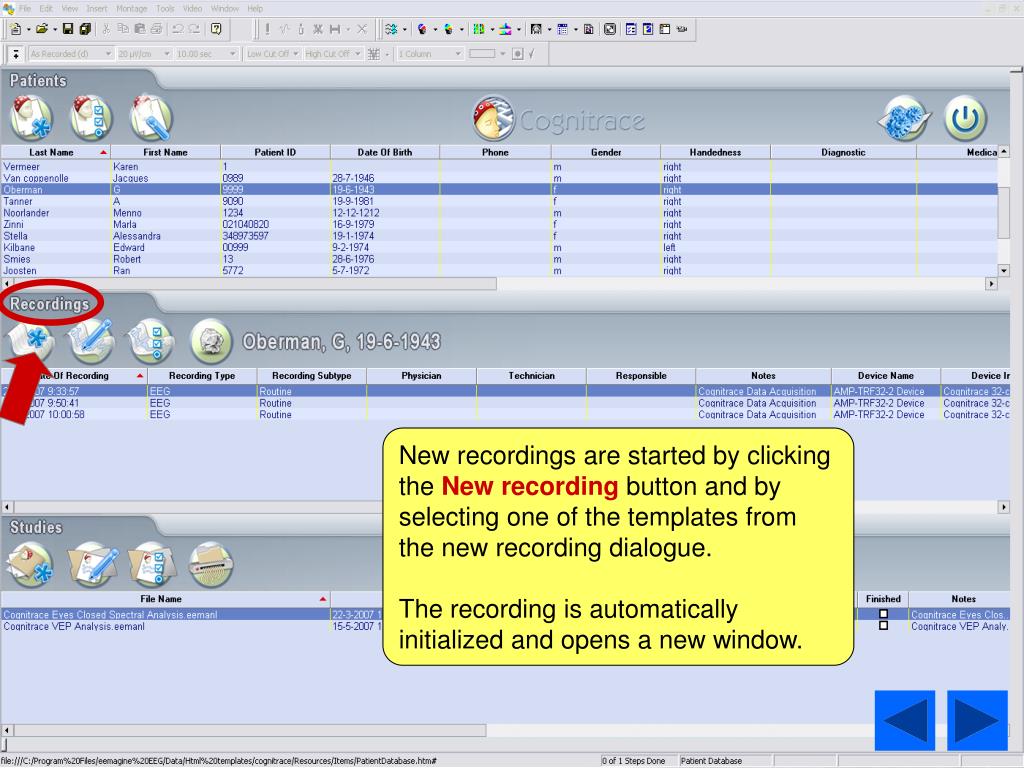Go to next slide with right arrow
The width and height of the screenshot is (1024, 768).
(x=977, y=720)
